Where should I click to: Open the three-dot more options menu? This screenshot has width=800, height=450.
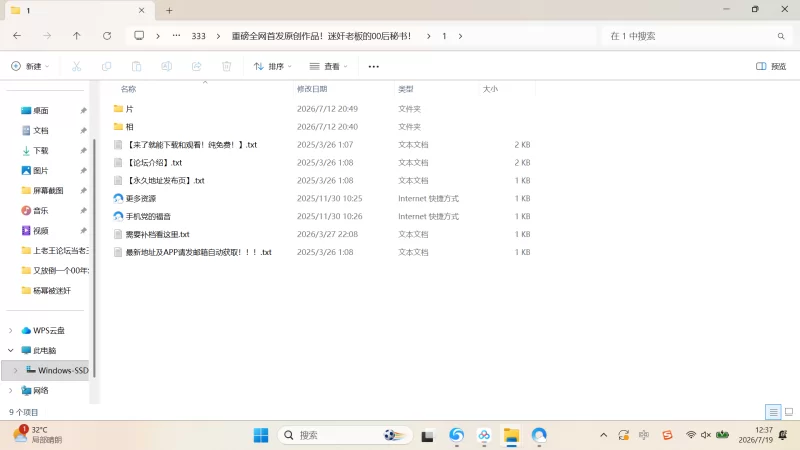[373, 66]
